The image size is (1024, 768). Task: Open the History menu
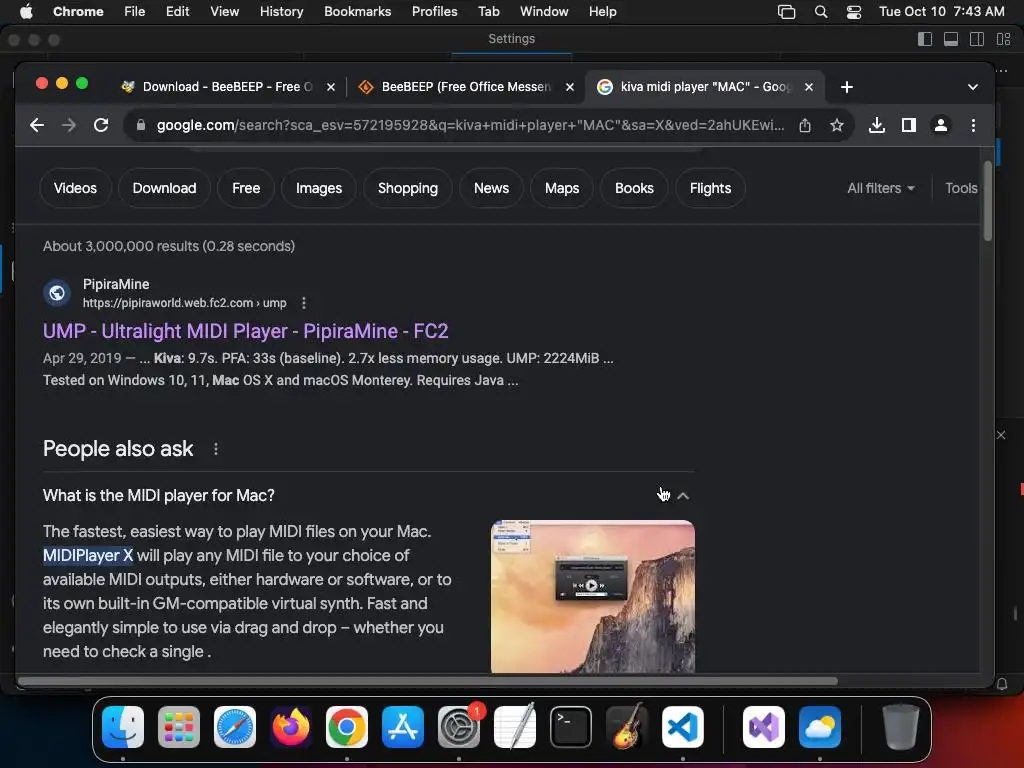pyautogui.click(x=281, y=11)
